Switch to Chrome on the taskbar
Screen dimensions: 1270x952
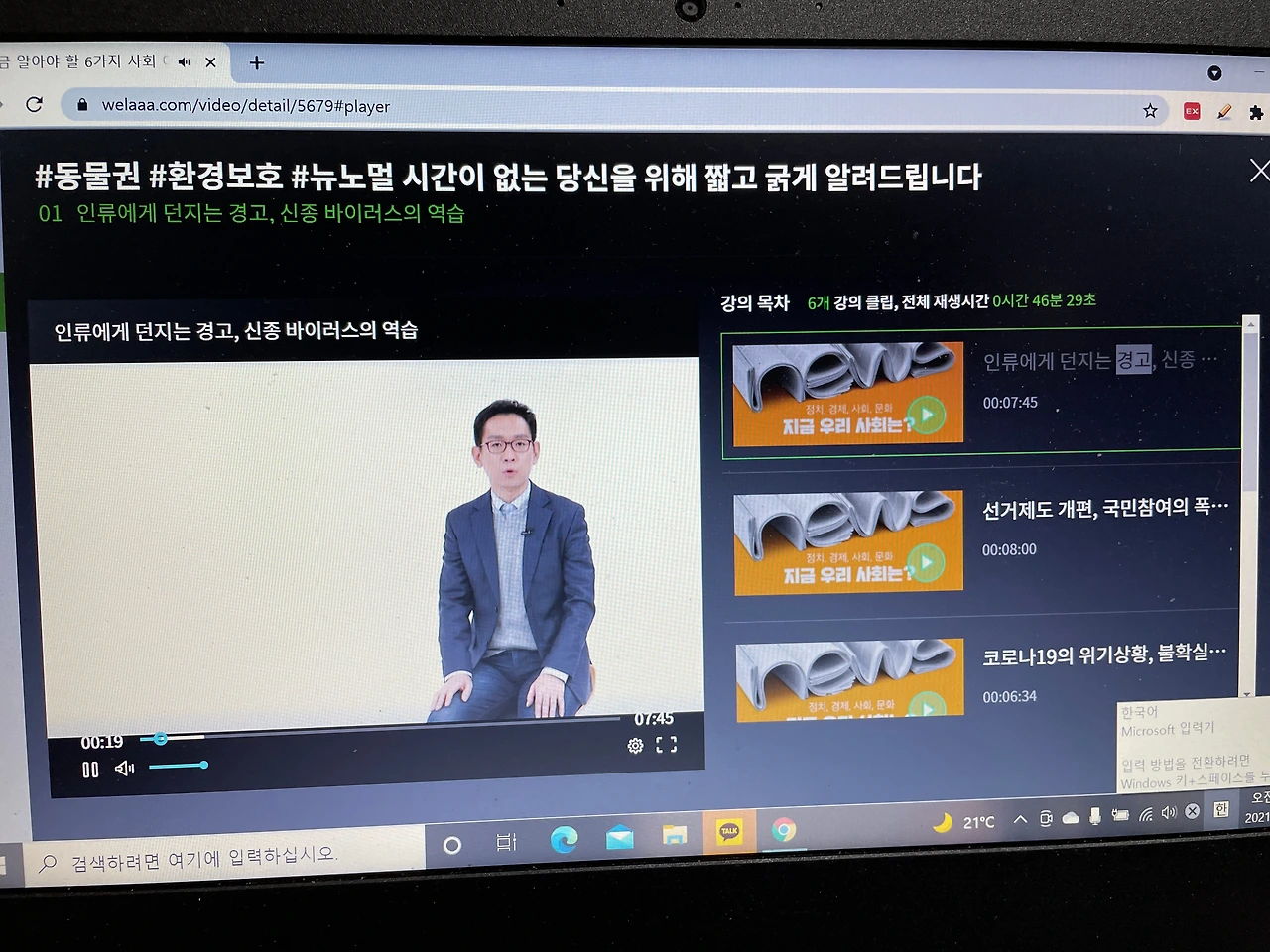[784, 830]
